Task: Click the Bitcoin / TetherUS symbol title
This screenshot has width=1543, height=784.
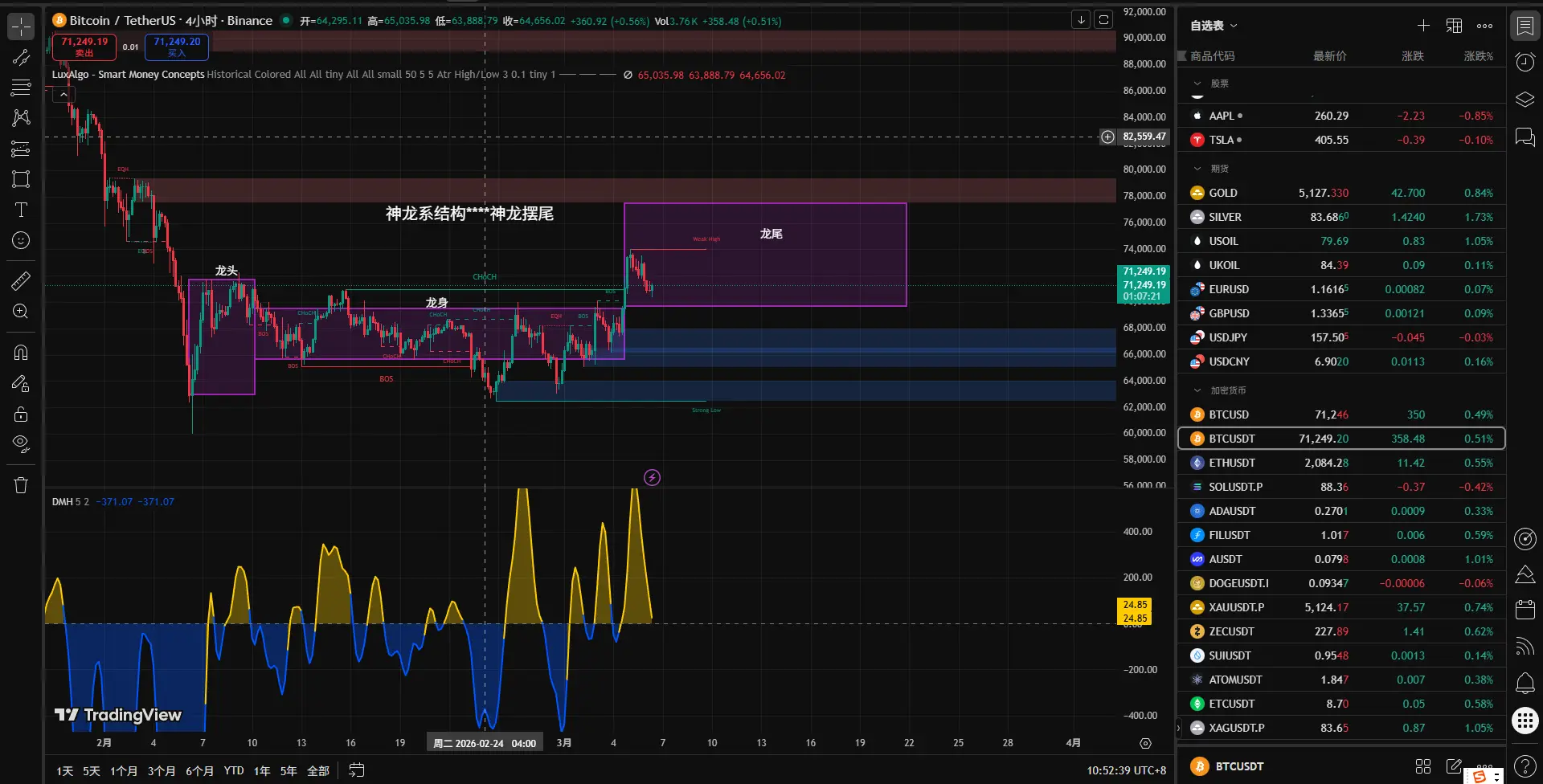Action: click(170, 21)
